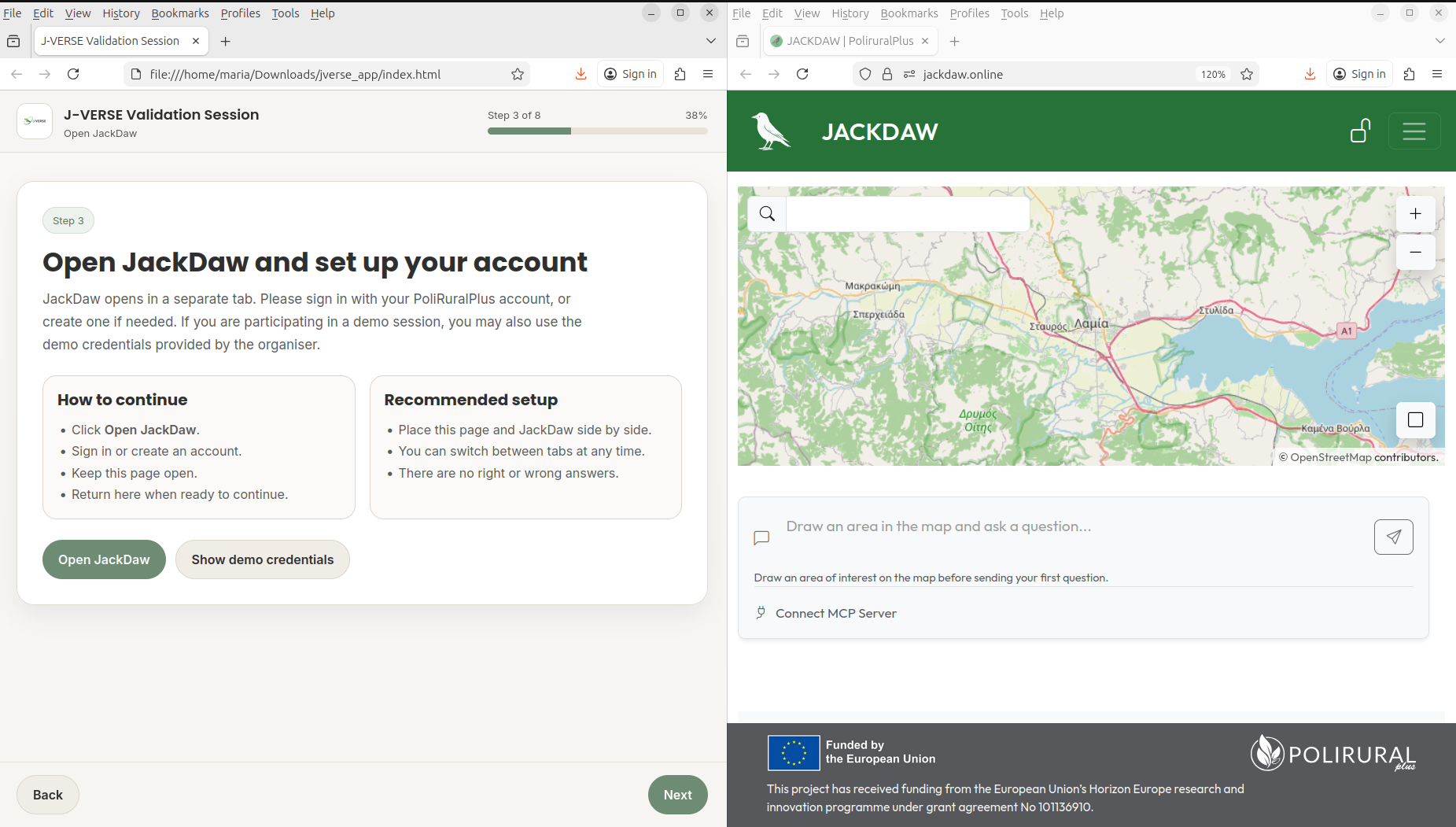This screenshot has height=827, width=1456.
Task: Open the Tools menu in the JackDaw window
Action: pos(1015,13)
